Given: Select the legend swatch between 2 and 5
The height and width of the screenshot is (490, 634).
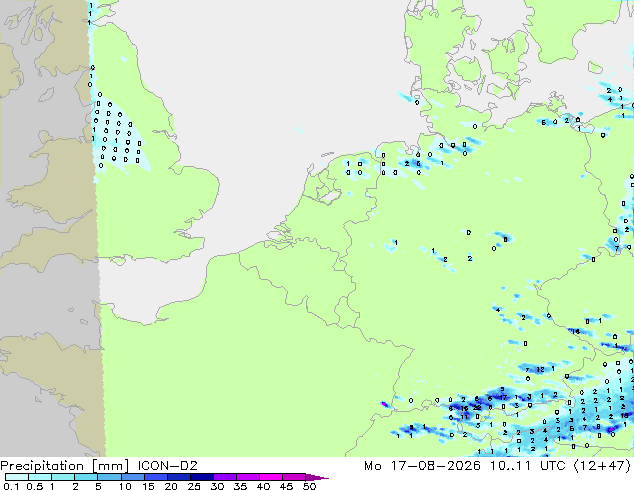Looking at the screenshot, I should (86, 477).
